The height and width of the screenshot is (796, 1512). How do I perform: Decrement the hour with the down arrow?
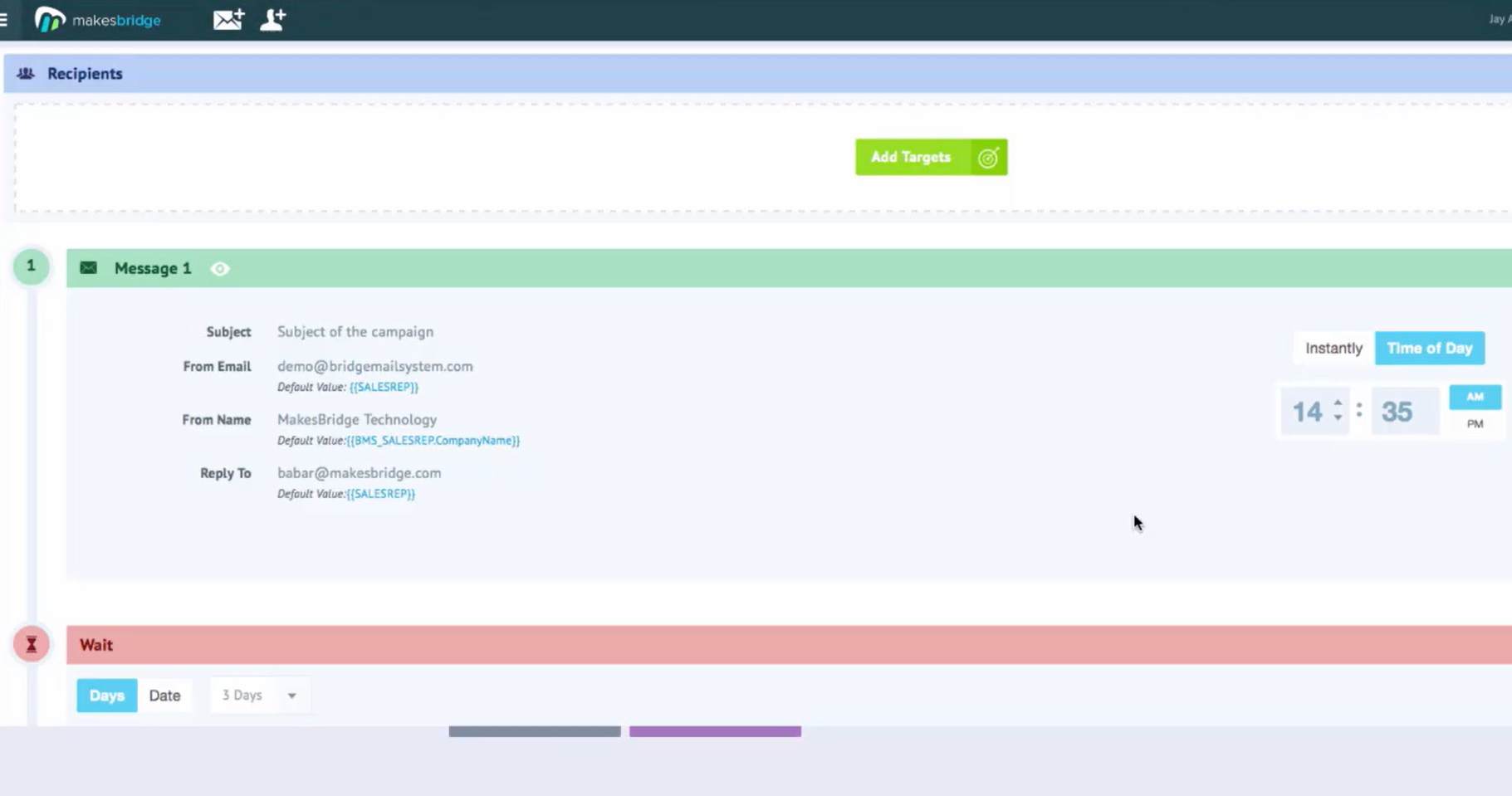[x=1337, y=418]
